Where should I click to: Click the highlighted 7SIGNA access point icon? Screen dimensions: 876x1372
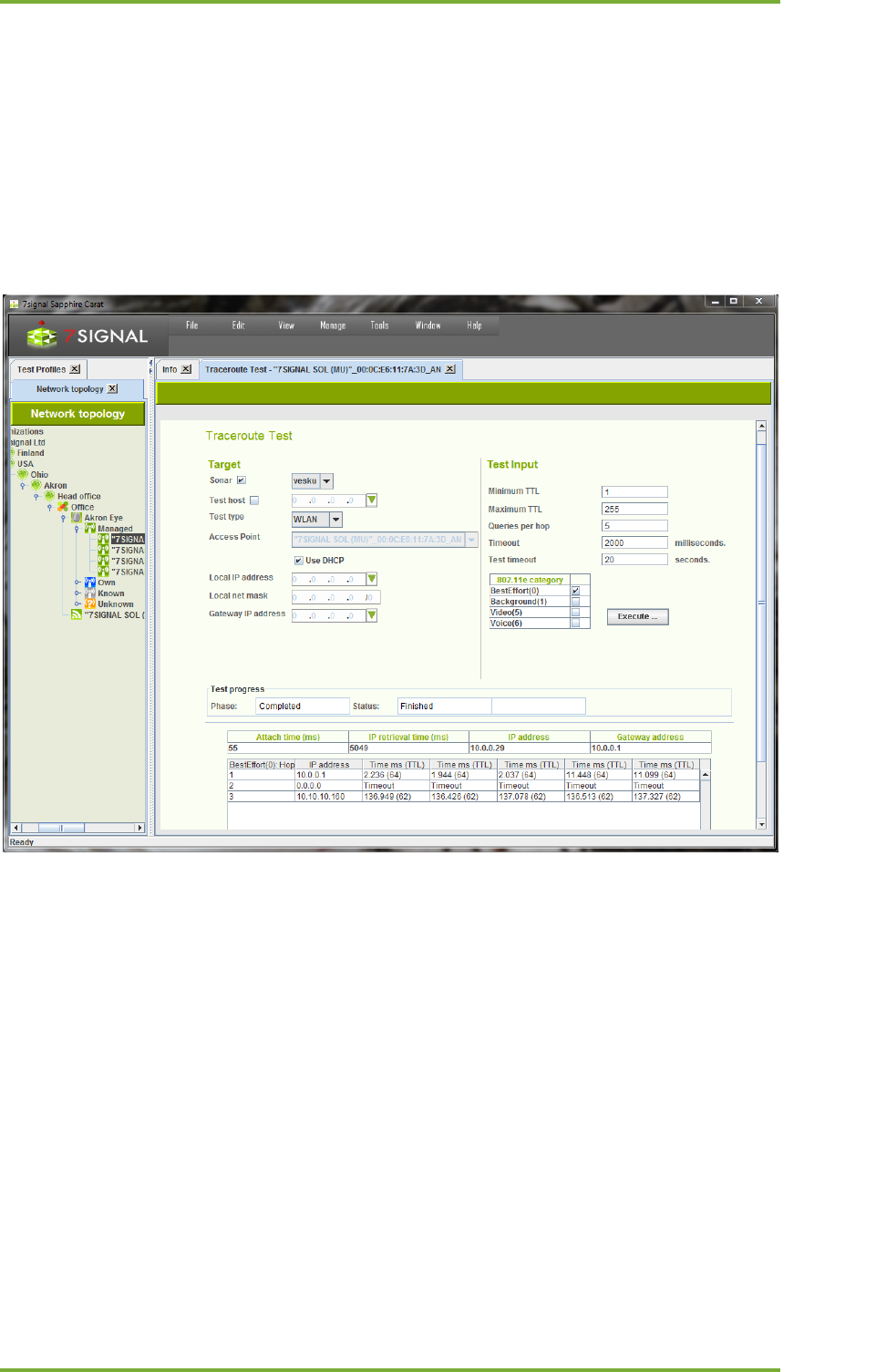point(104,540)
